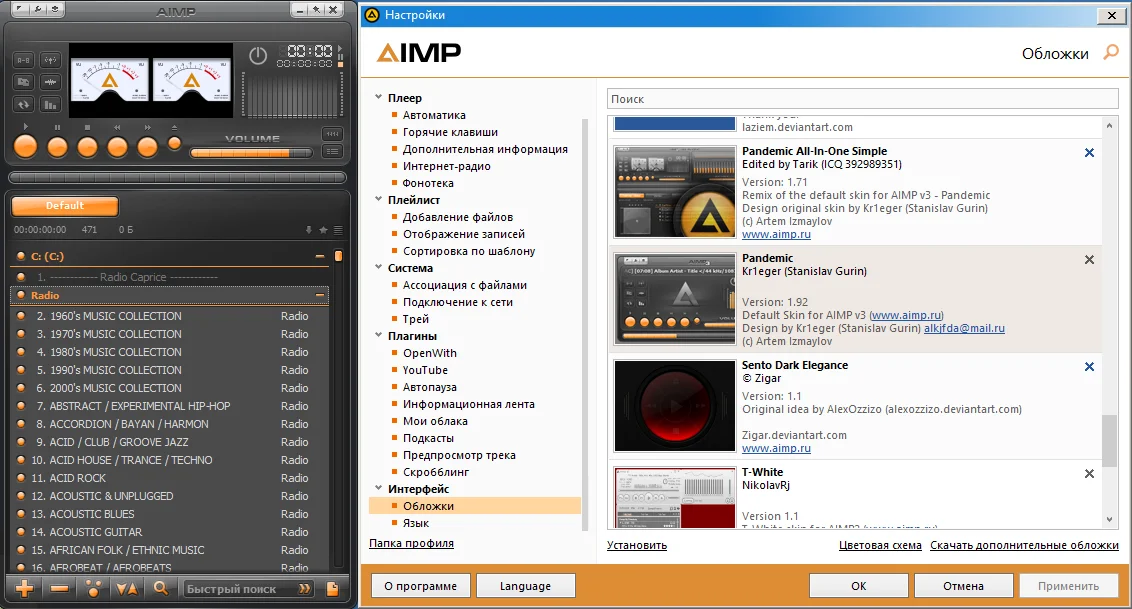Open the playlist search magnifier icon
Viewport: 1132px width, 609px height.
tap(161, 589)
